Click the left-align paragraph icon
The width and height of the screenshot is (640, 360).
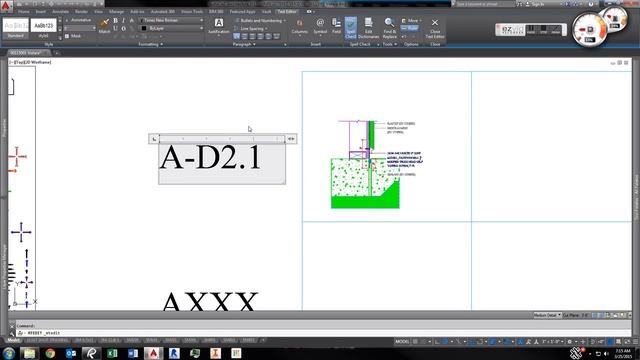(244, 36)
